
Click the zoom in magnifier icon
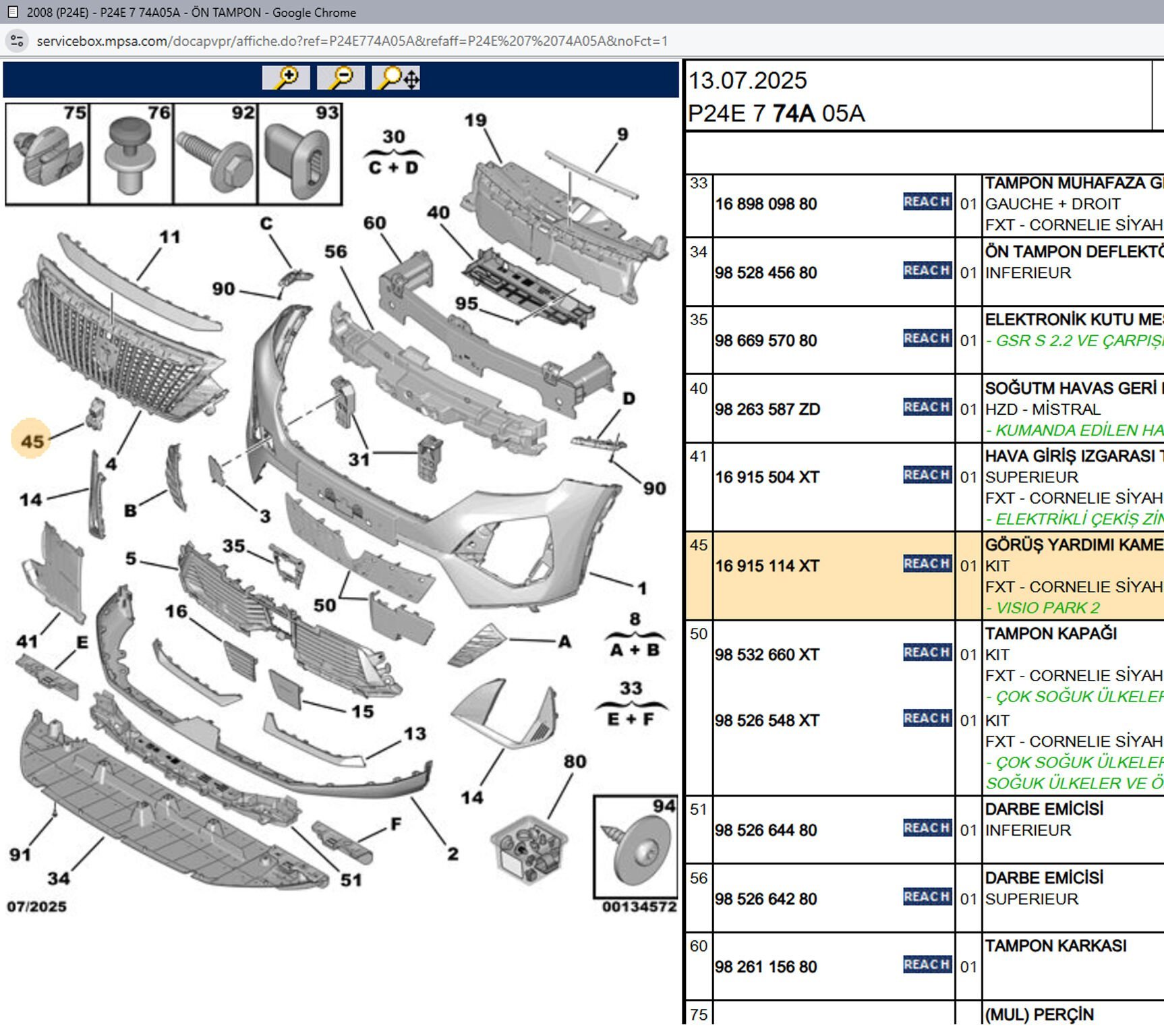pos(286,78)
